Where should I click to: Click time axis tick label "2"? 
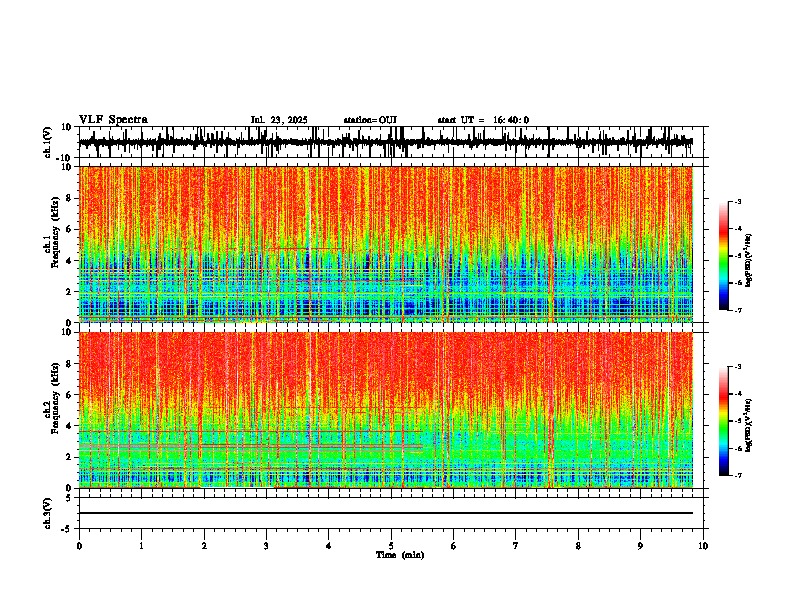pos(204,546)
